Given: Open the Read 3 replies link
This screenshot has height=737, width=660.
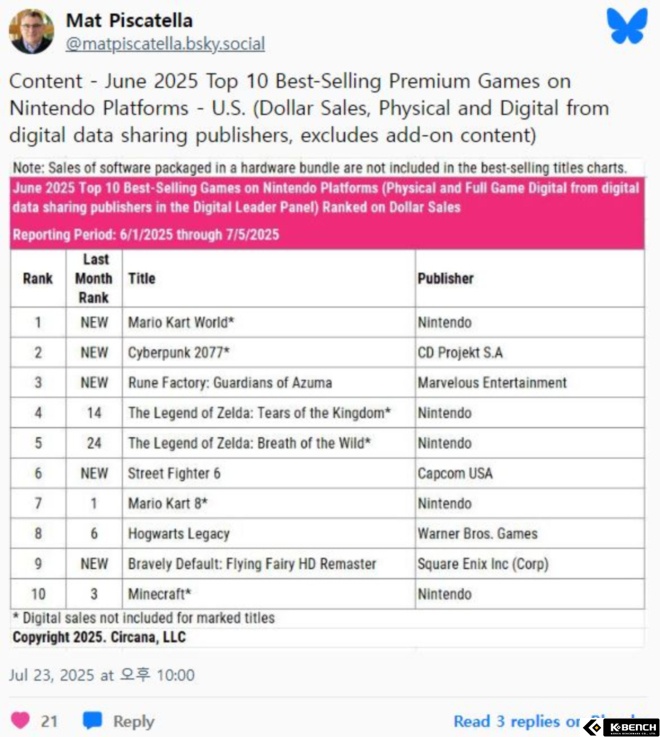Looking at the screenshot, I should [x=517, y=721].
